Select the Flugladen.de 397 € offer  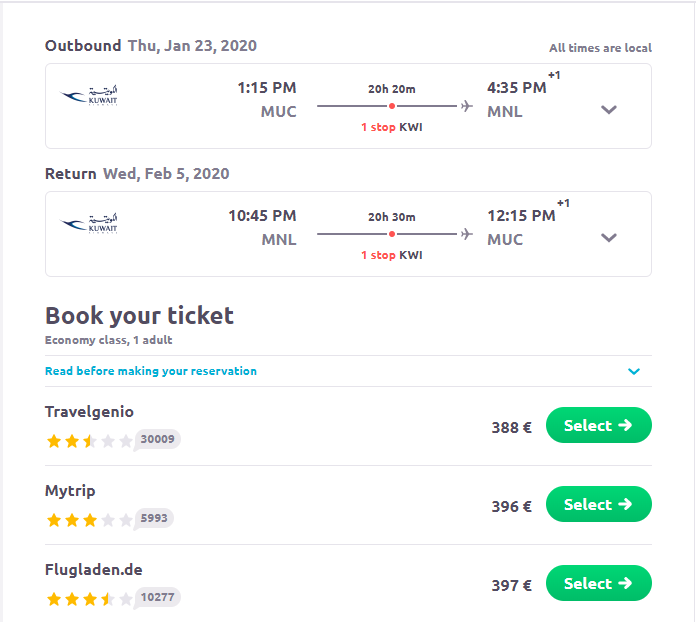[598, 583]
